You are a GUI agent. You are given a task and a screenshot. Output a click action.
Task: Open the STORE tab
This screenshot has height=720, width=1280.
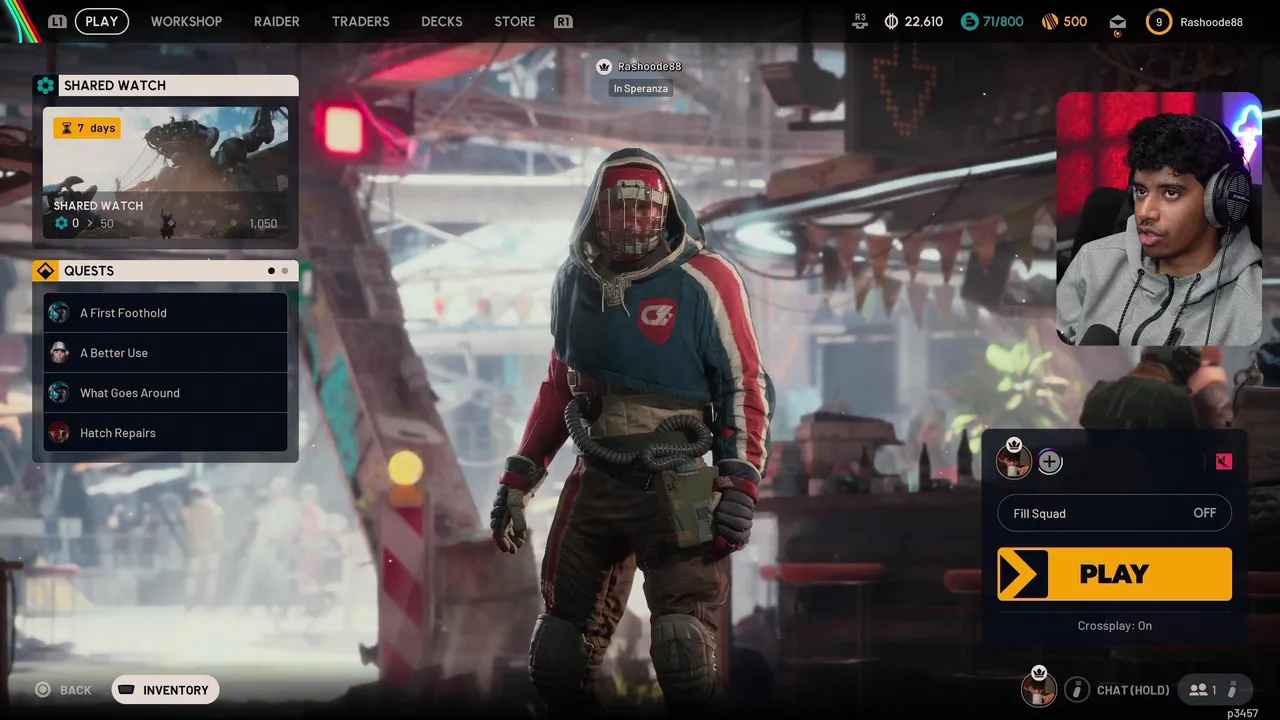515,21
